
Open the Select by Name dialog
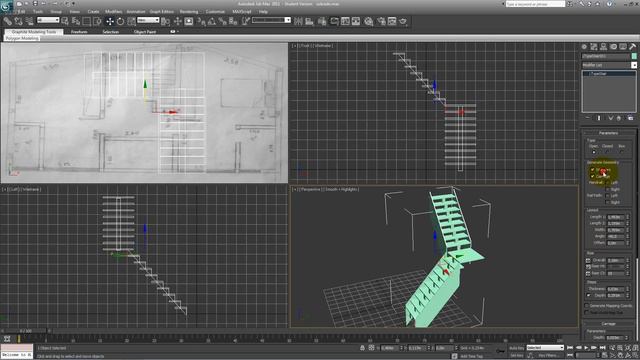(76, 21)
